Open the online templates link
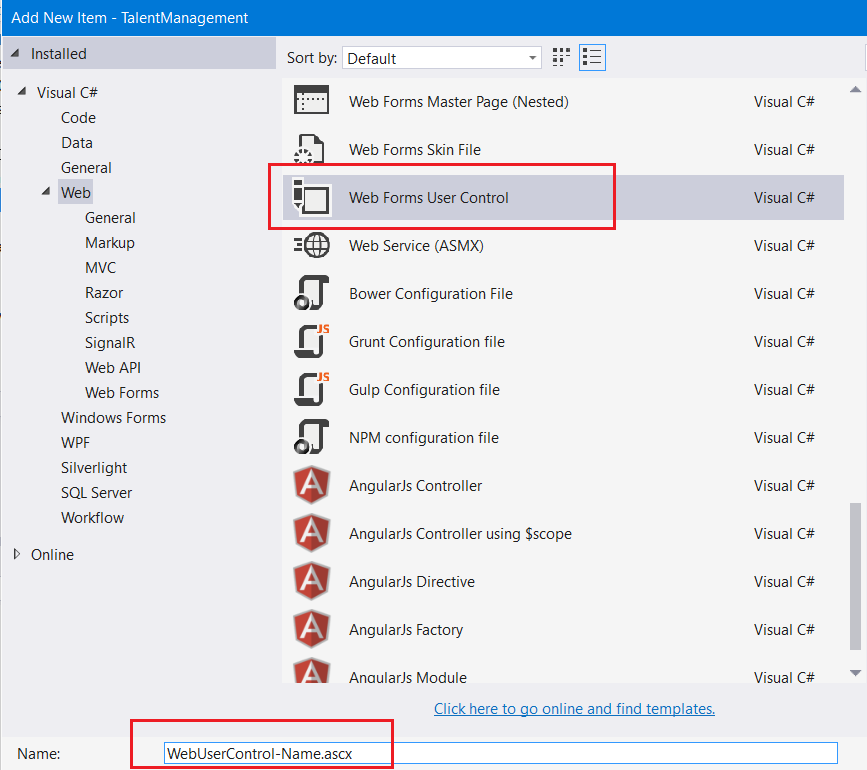 tap(574, 709)
